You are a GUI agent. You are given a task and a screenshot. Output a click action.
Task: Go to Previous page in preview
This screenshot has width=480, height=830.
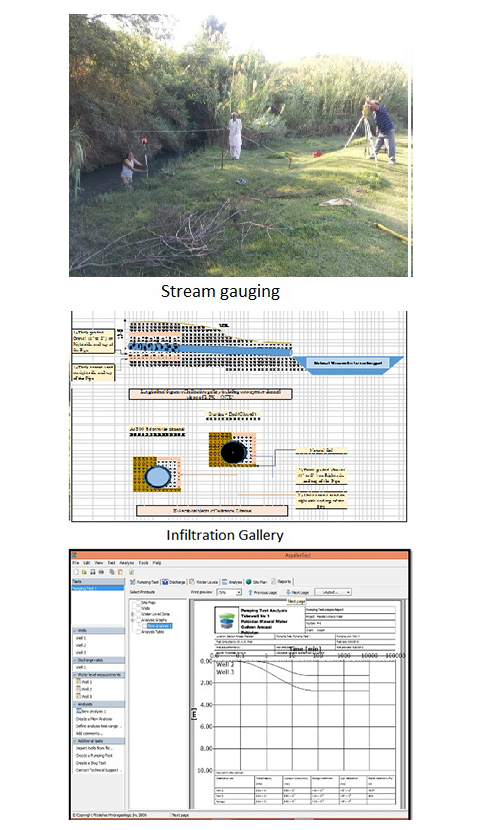pos(263,592)
